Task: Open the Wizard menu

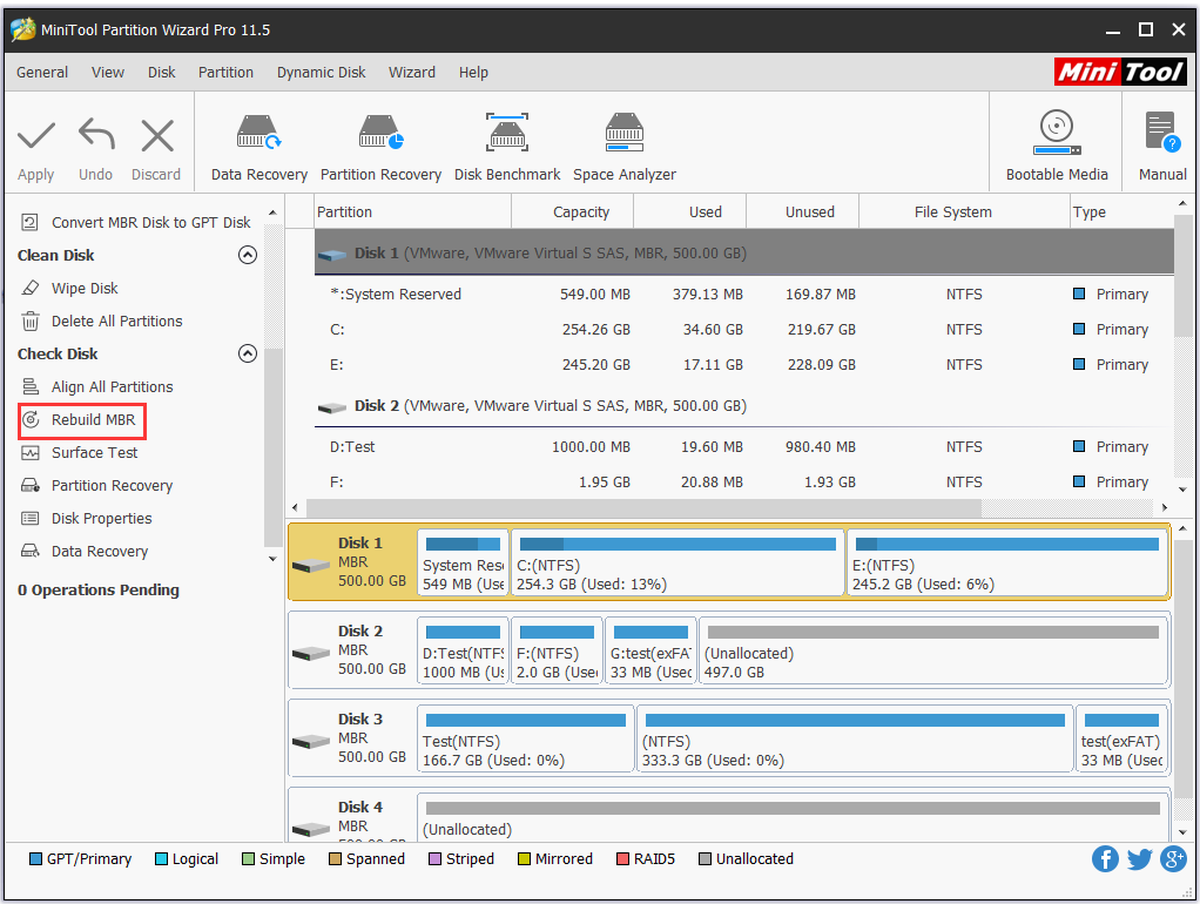Action: coord(412,72)
